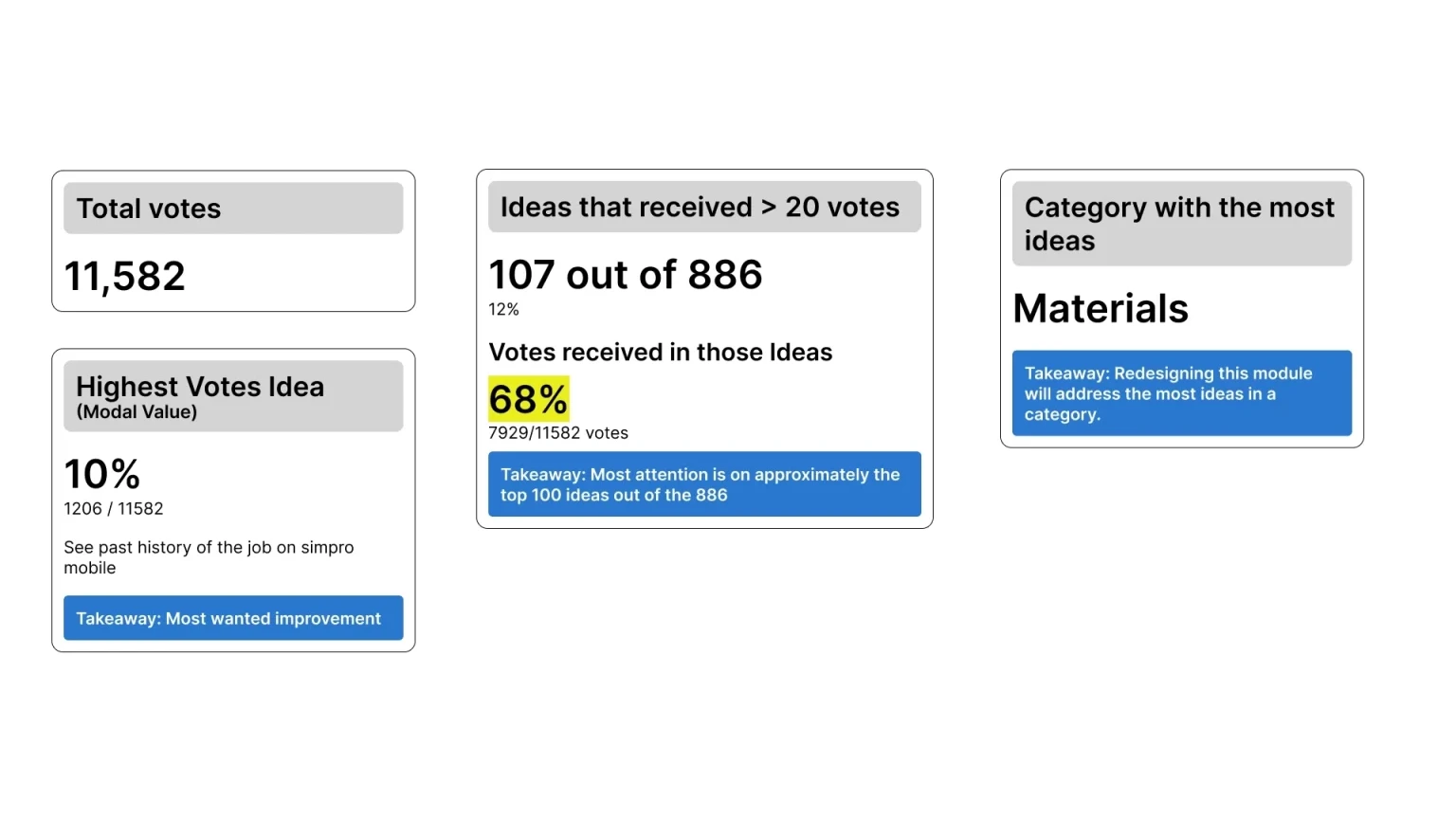Click the Total votes header
1456x819 pixels.
[148, 209]
